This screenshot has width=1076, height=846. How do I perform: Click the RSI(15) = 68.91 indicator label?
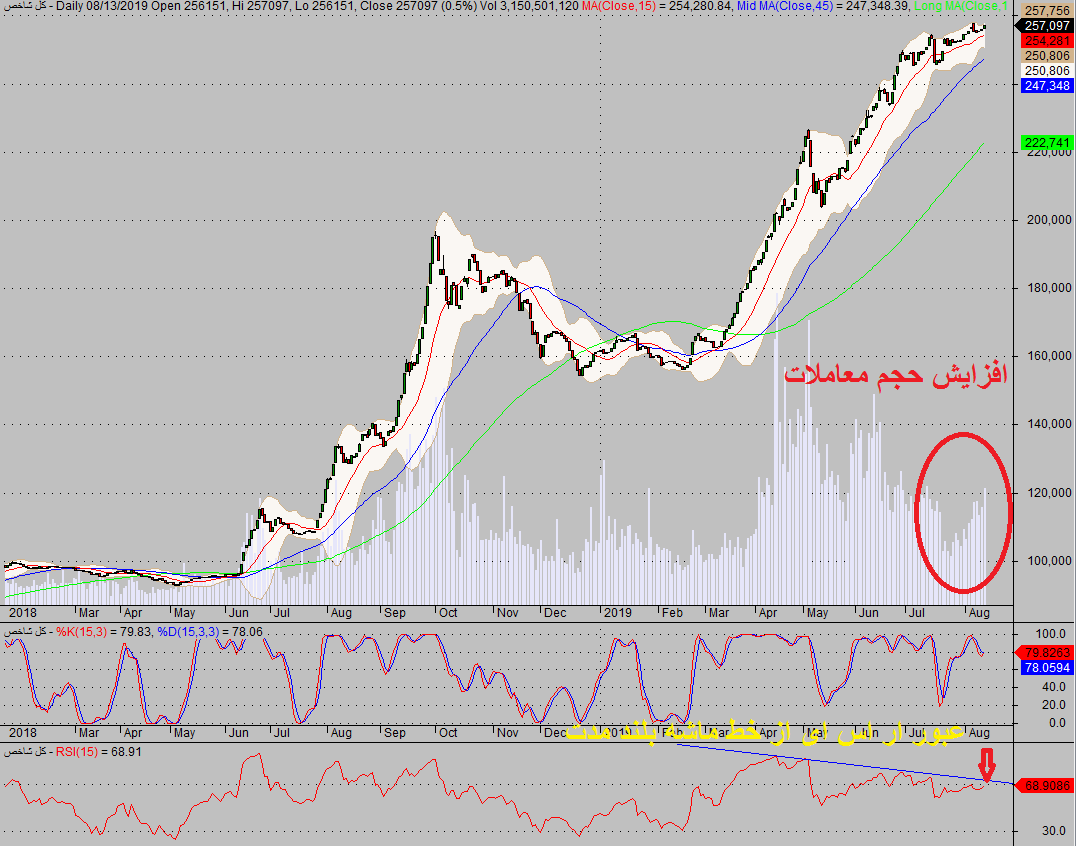pyautogui.click(x=99, y=752)
